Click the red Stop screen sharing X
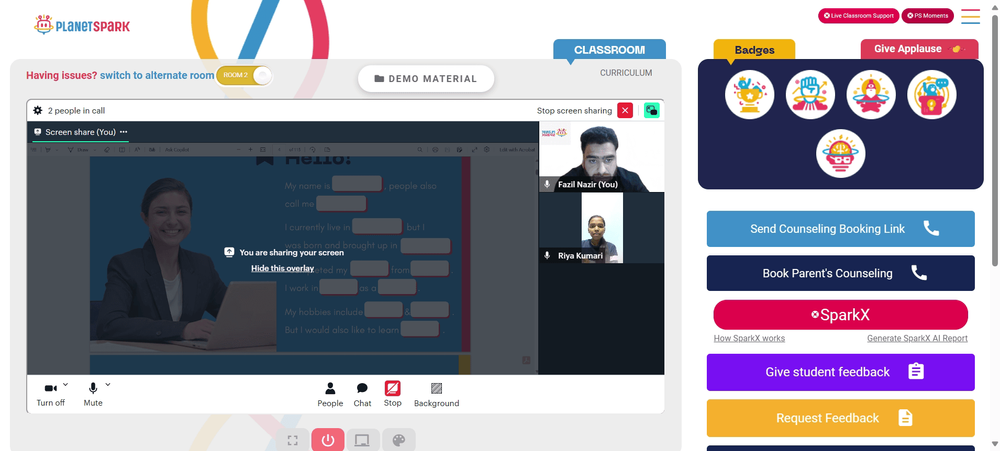The width and height of the screenshot is (1000, 451). pos(625,110)
